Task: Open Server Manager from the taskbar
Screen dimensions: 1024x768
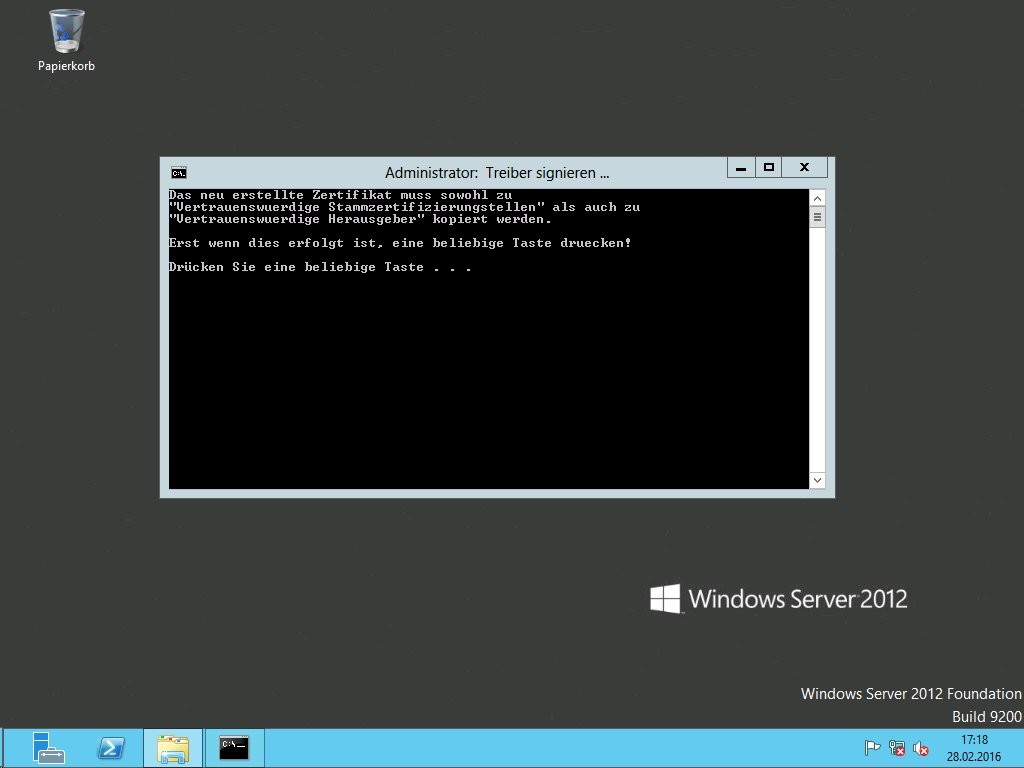Action: coord(47,748)
